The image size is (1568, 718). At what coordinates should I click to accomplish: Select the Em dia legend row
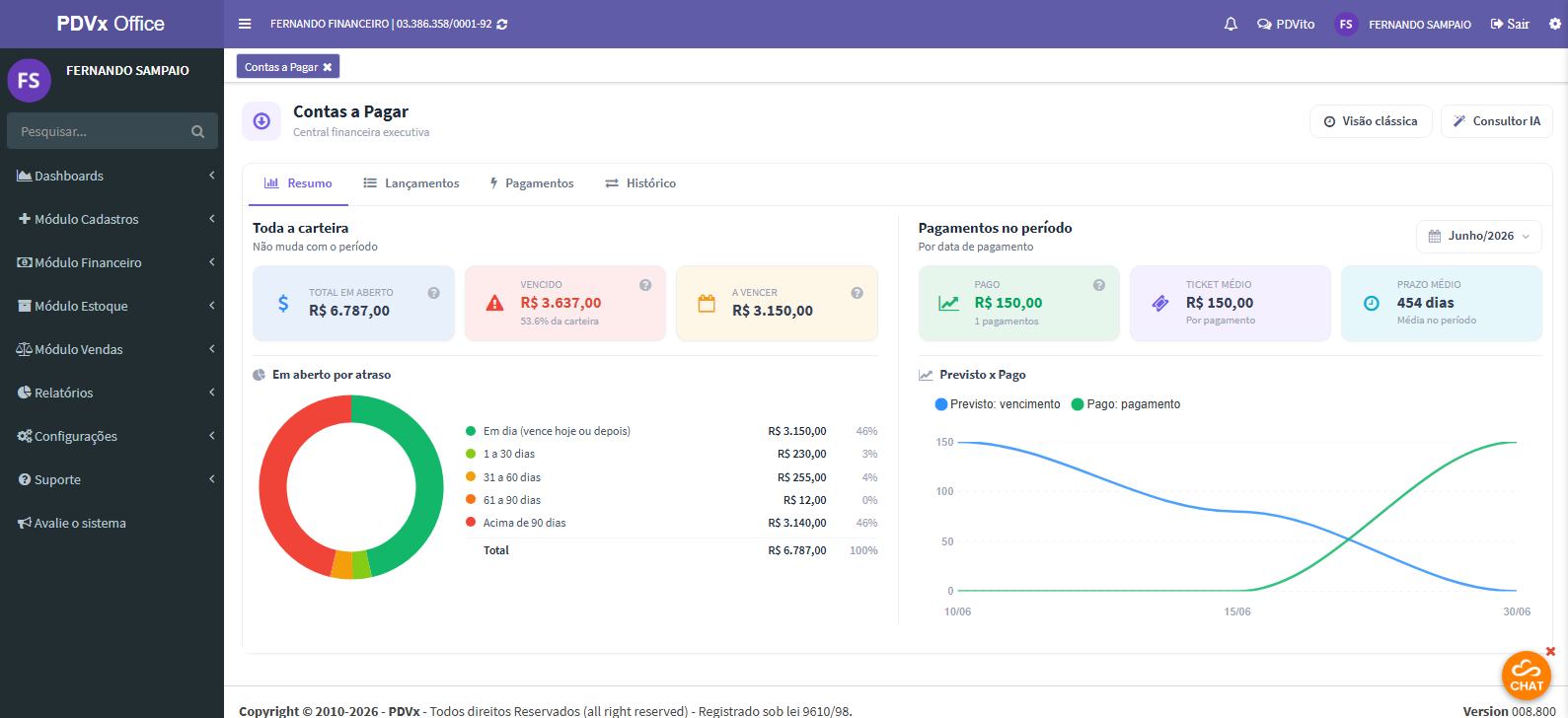[x=671, y=431]
